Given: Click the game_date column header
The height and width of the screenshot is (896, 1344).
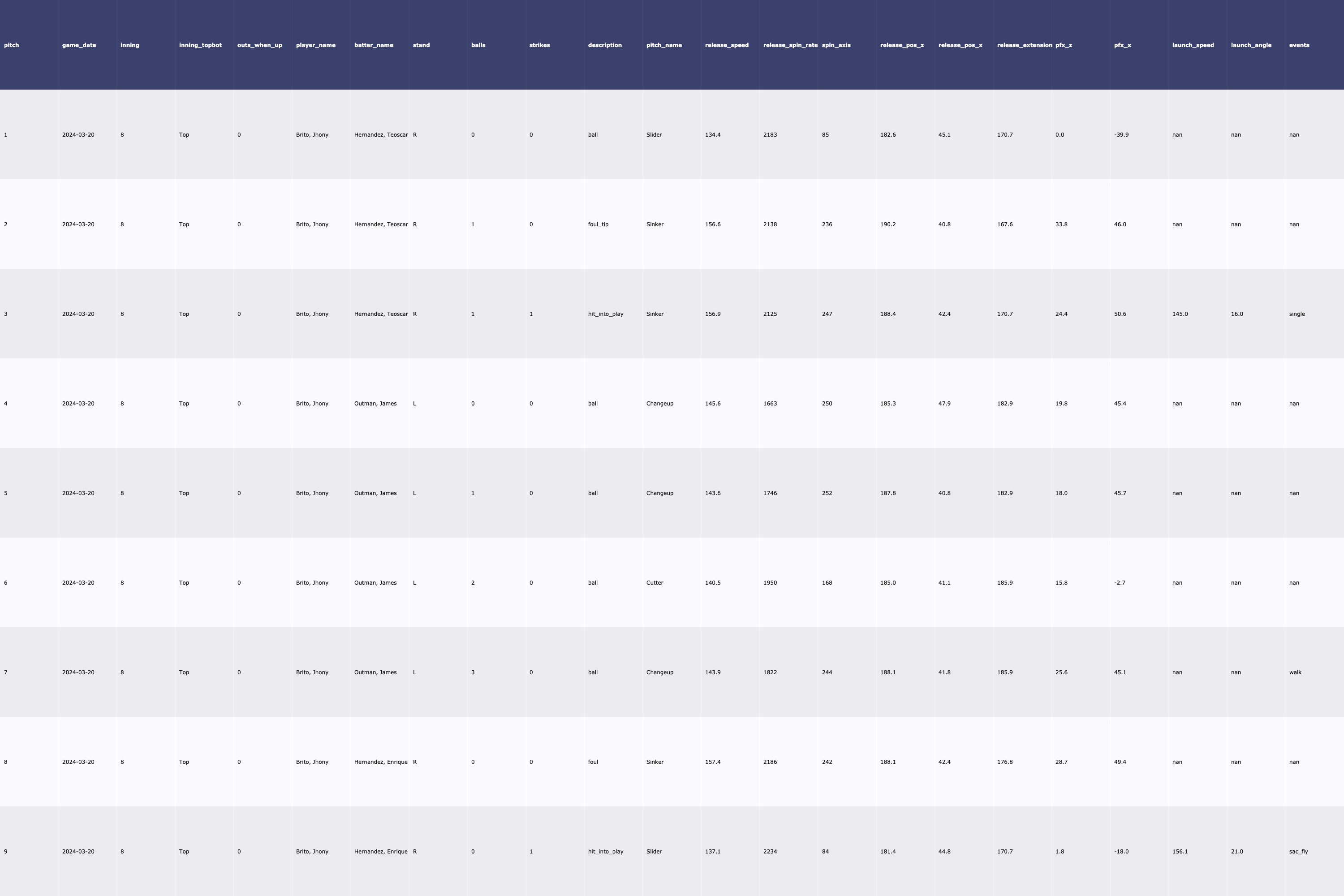Looking at the screenshot, I should tap(79, 45).
